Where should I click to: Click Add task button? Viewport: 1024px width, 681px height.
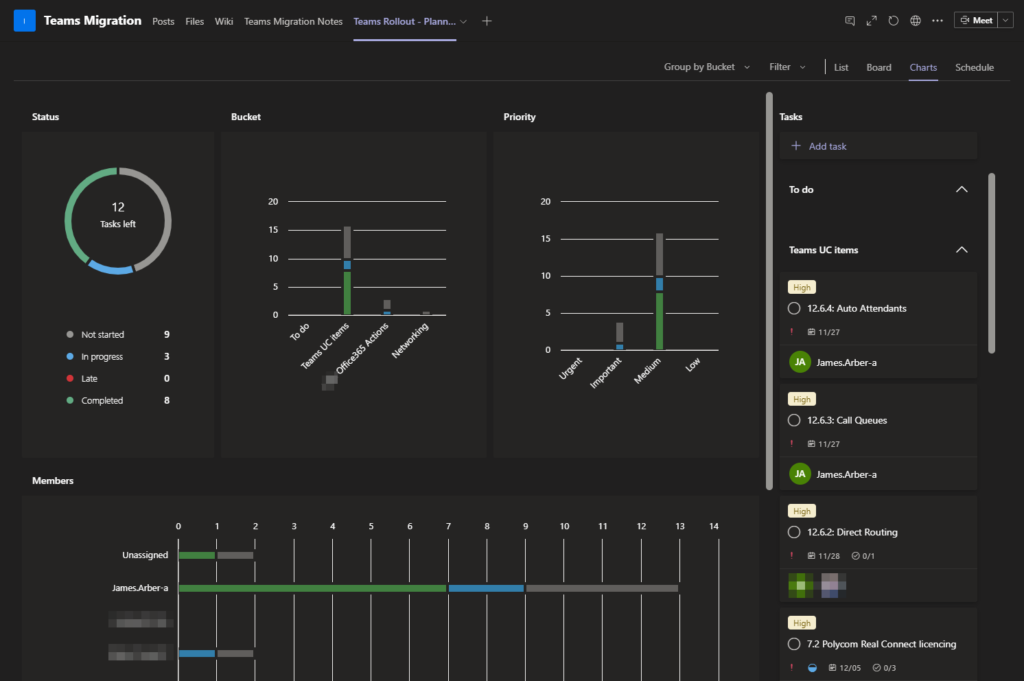[x=878, y=146]
